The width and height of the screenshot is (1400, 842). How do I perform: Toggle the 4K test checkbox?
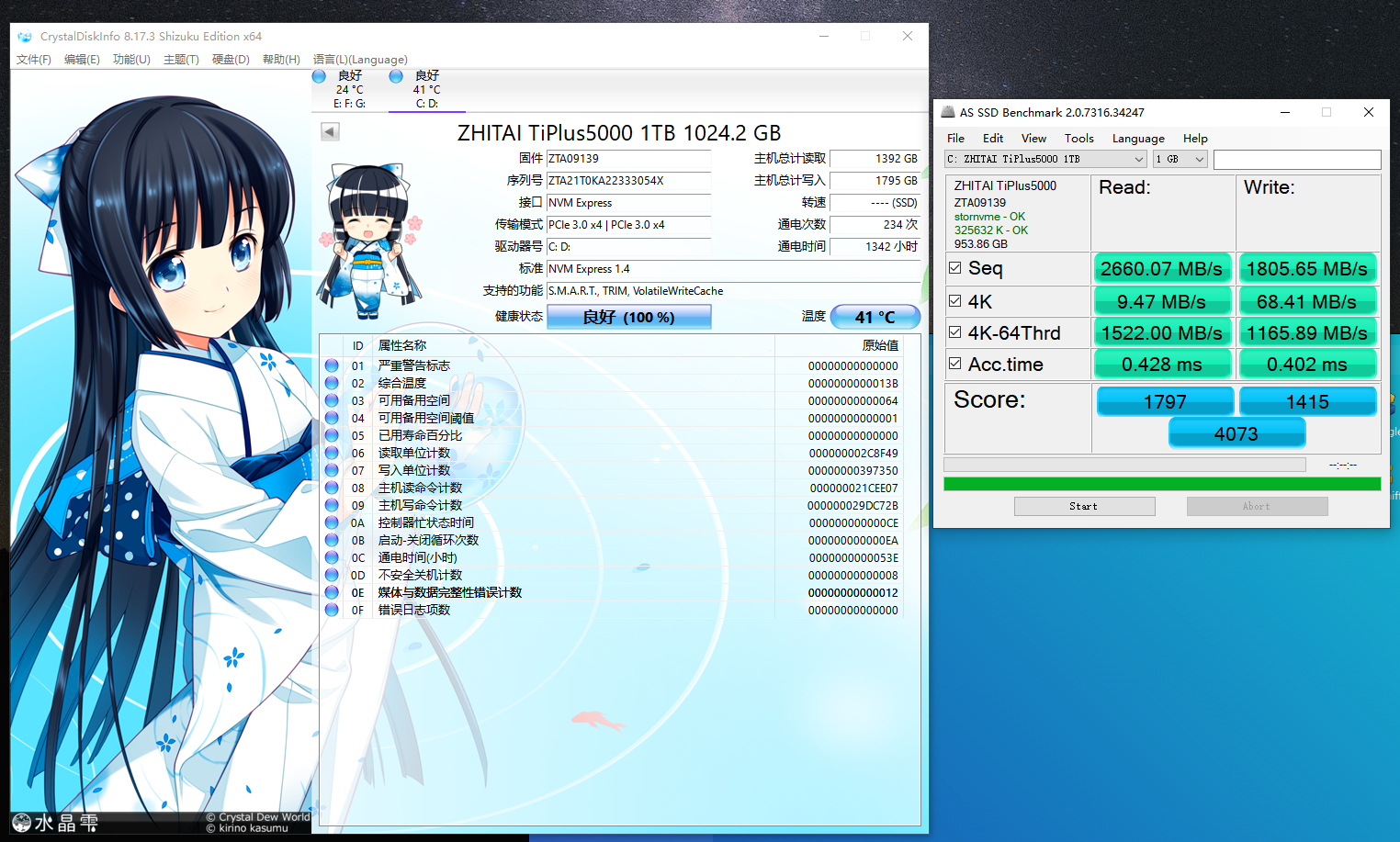coord(955,301)
